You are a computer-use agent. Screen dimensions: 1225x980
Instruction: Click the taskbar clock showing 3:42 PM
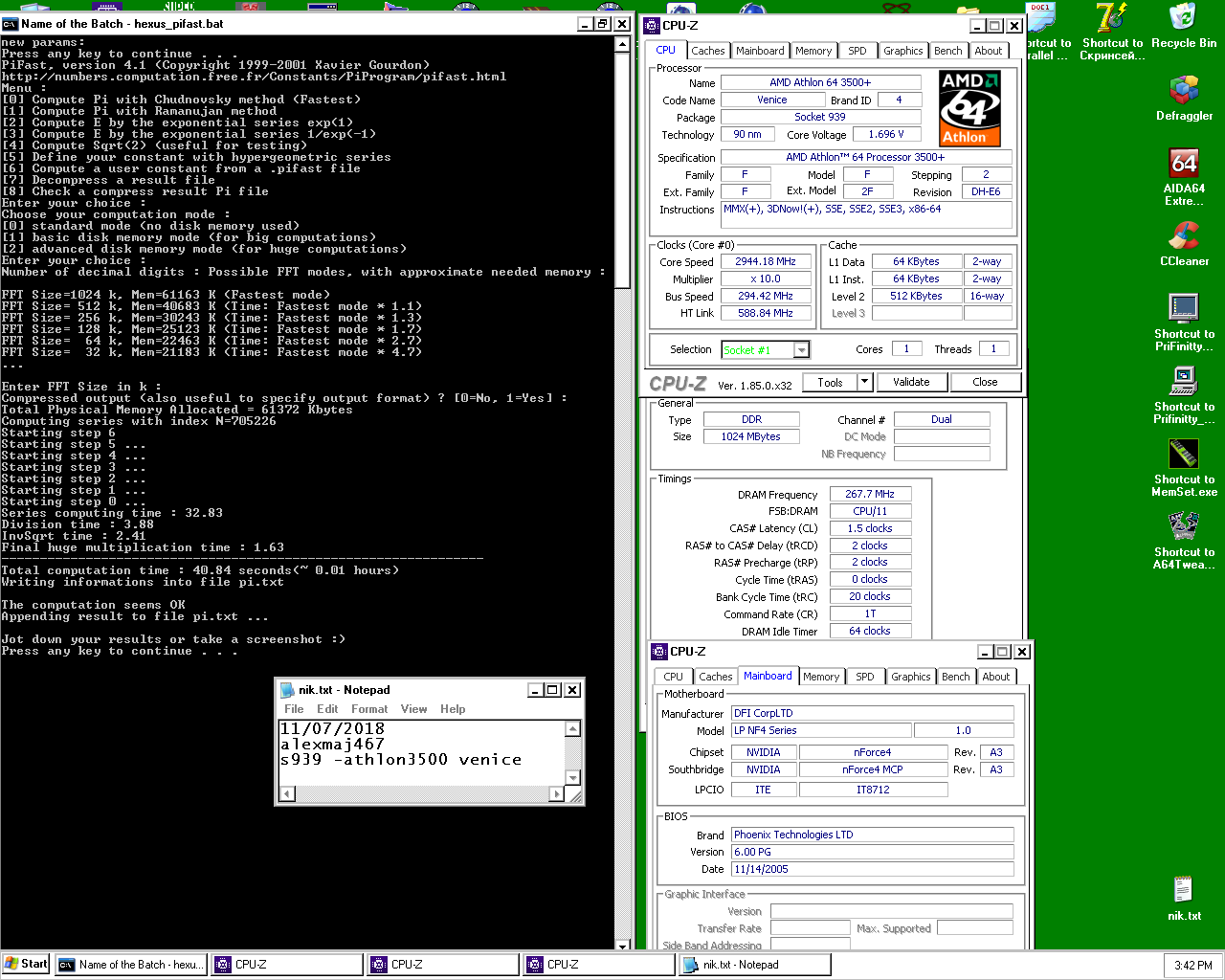[1192, 965]
